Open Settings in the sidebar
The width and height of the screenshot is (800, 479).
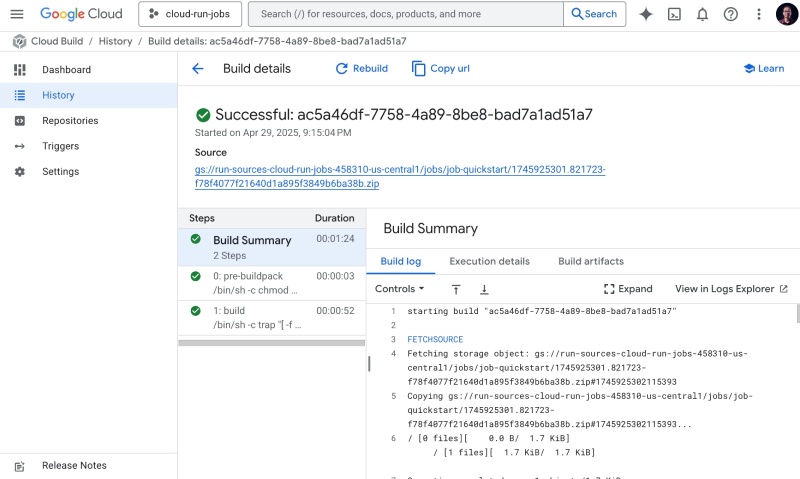pos(89,172)
